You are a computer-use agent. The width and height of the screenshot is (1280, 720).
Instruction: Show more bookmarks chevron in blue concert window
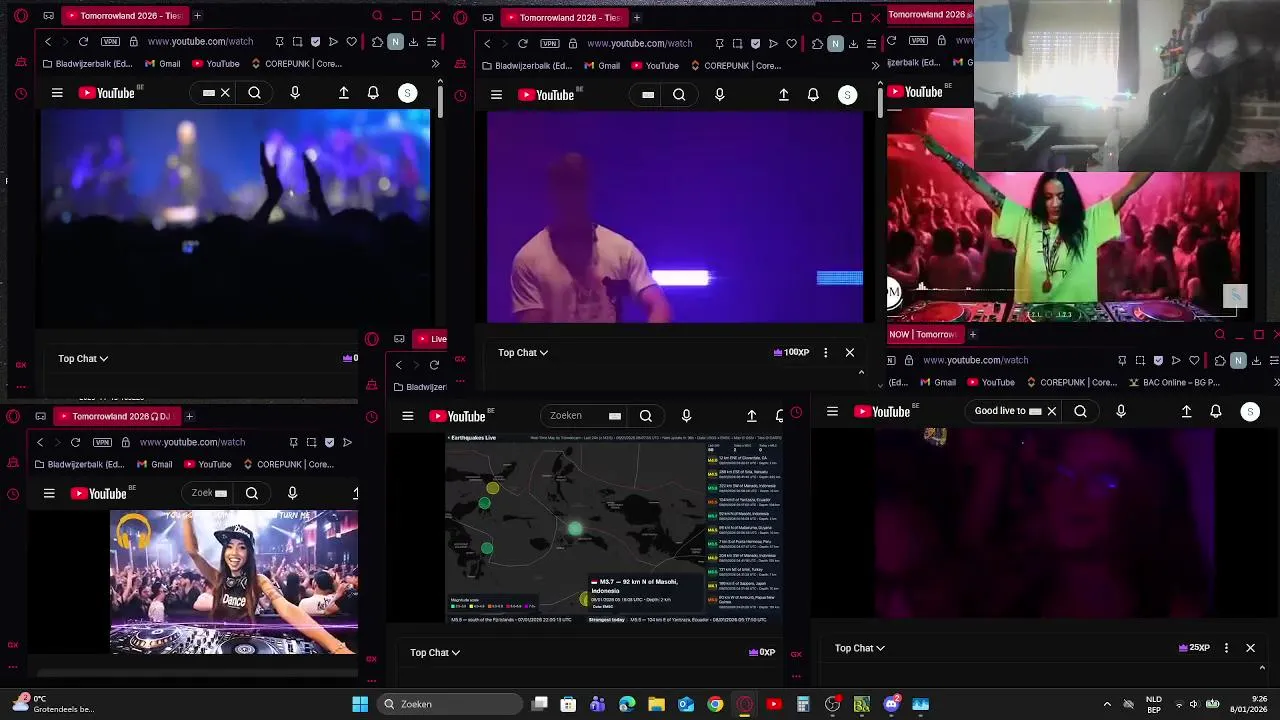point(435,64)
